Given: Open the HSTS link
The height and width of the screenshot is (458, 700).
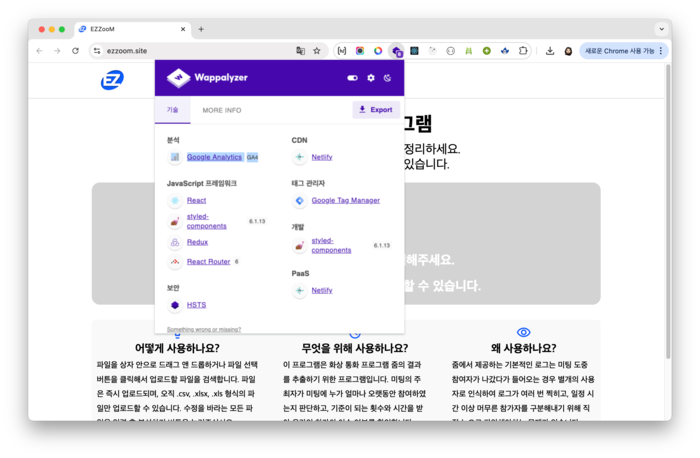Looking at the screenshot, I should pos(196,305).
